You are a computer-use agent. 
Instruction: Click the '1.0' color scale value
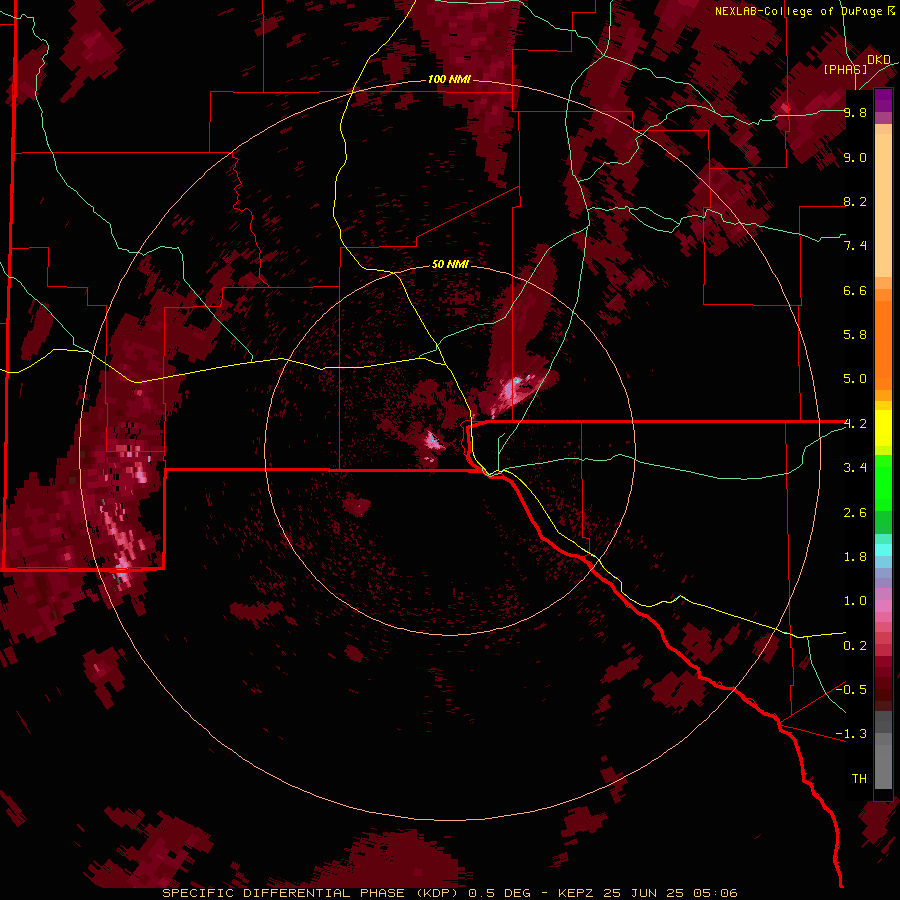pyautogui.click(x=855, y=601)
